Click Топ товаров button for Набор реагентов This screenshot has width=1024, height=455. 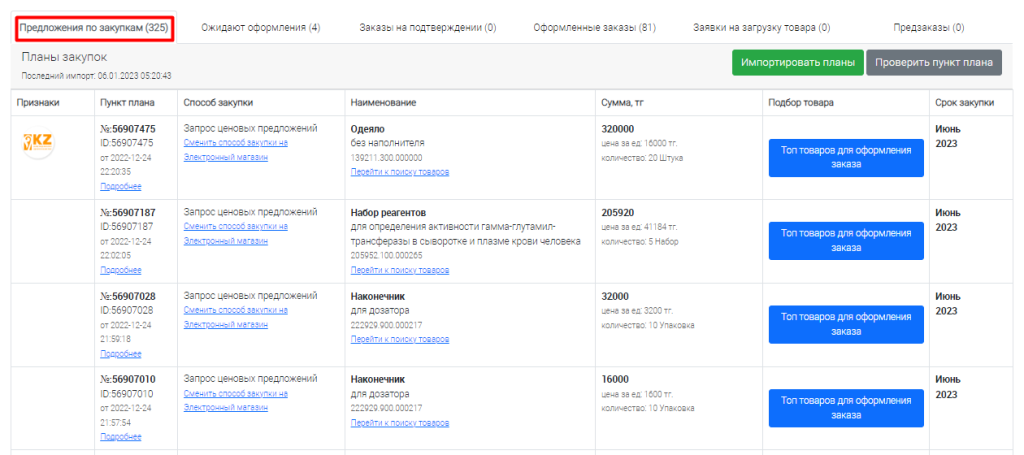(x=845, y=242)
